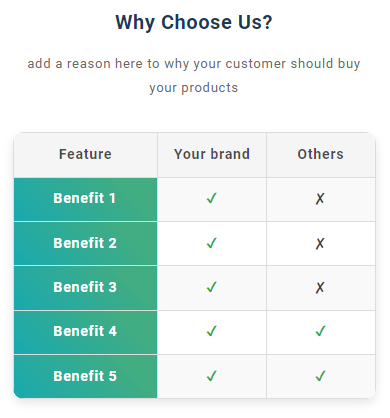Click the Others cross mark for Benefit 3

[x=320, y=287]
